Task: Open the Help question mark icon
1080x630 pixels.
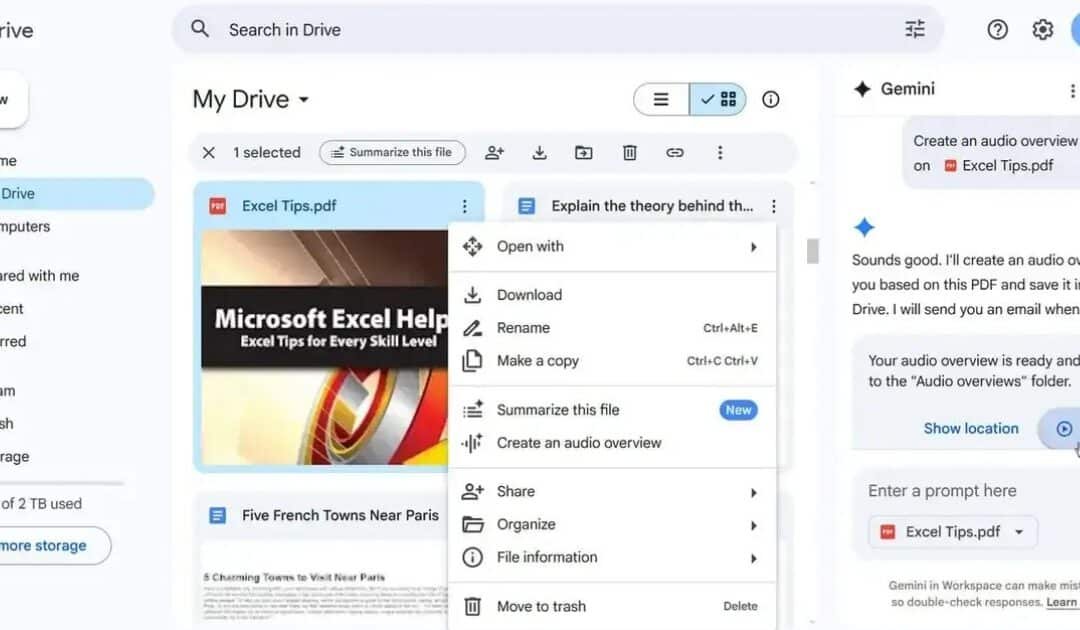Action: click(997, 30)
